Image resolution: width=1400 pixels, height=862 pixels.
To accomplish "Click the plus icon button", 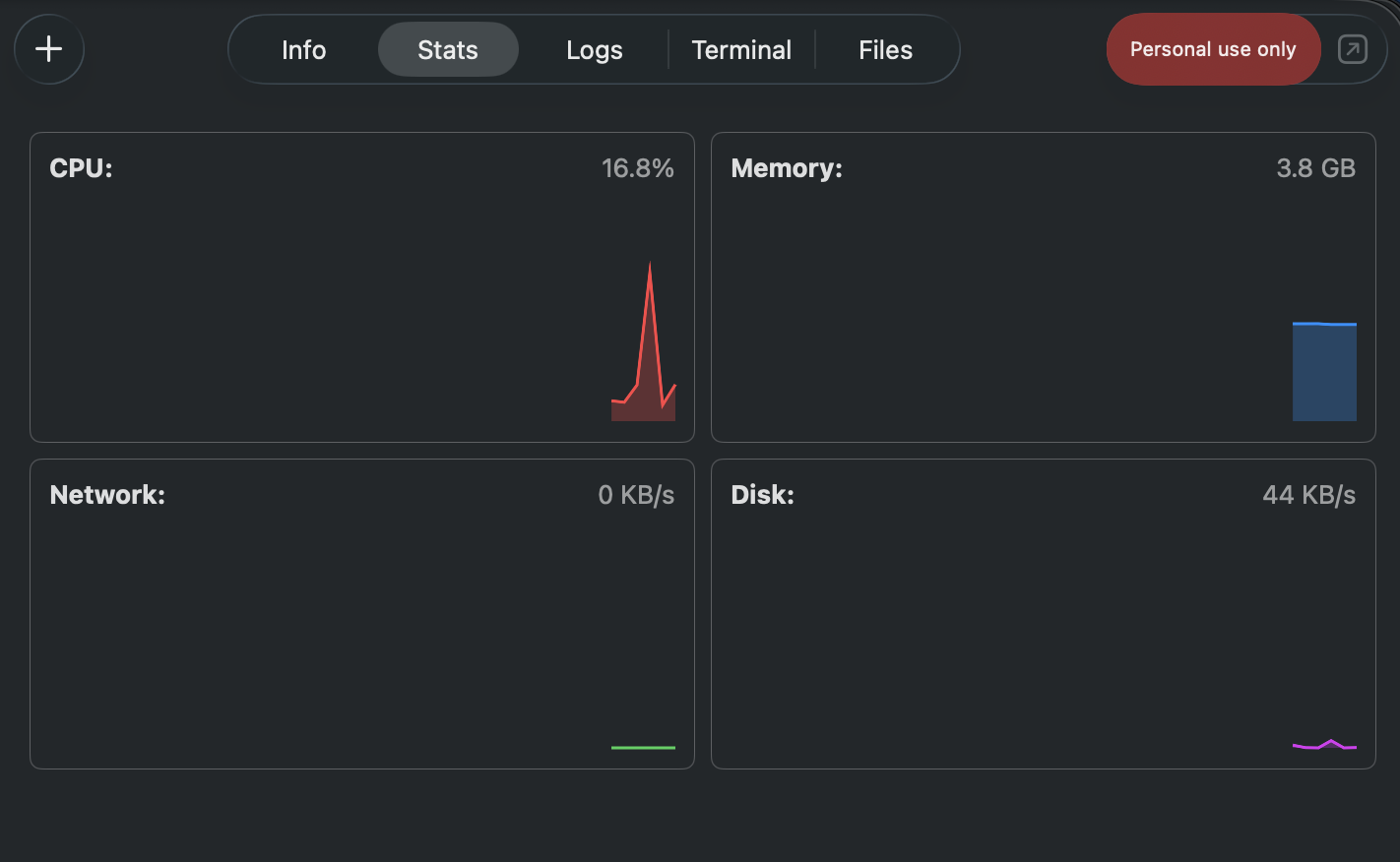I will point(49,49).
